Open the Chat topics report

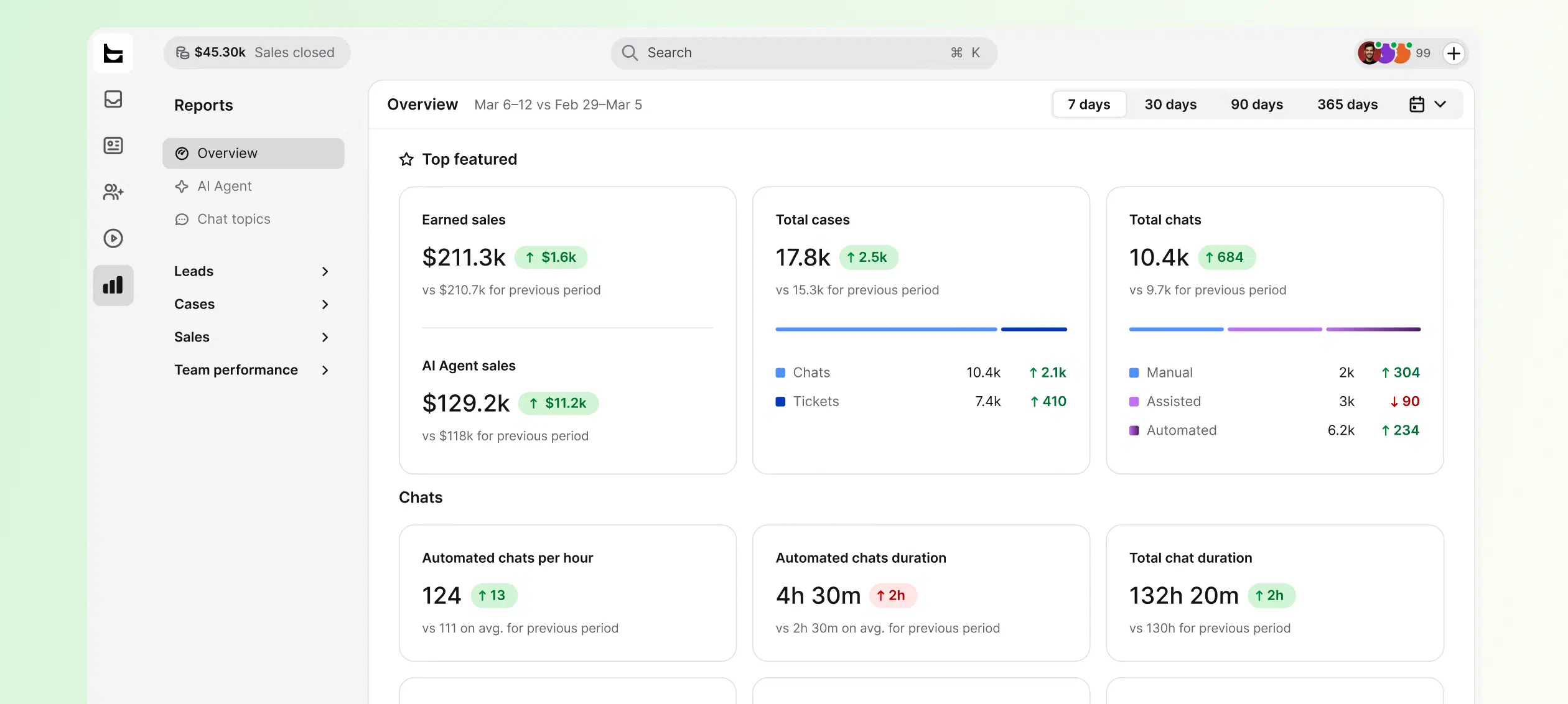(x=253, y=220)
